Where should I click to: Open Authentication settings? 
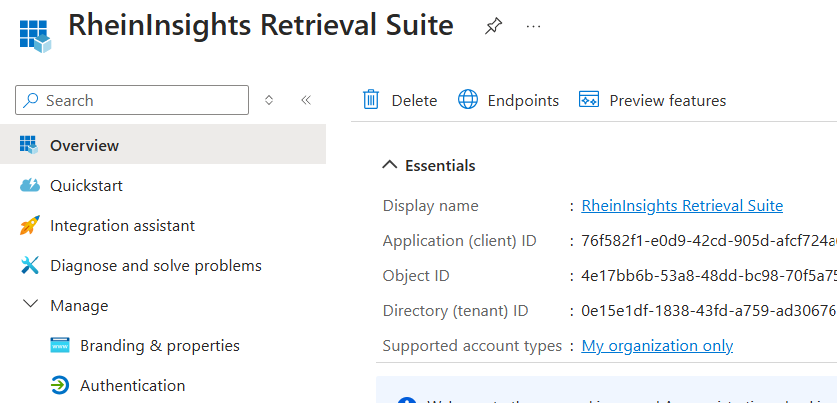(x=132, y=385)
